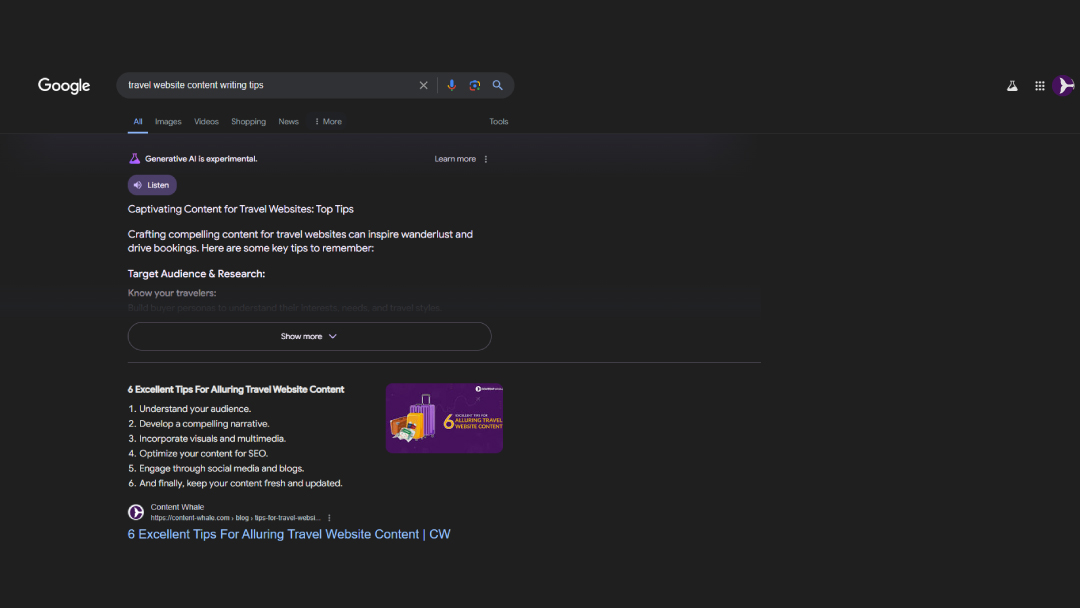Open Search Labs flask icon
This screenshot has height=608, width=1080.
pos(1012,86)
